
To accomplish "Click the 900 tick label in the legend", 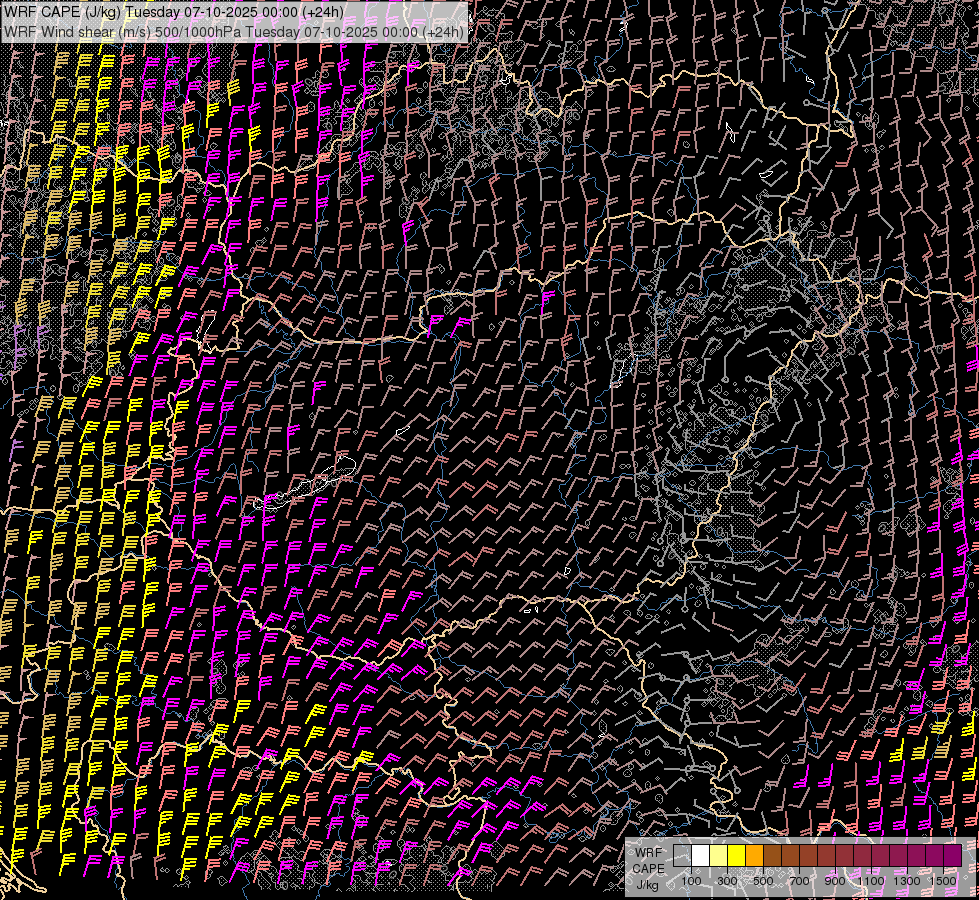I will [835, 881].
